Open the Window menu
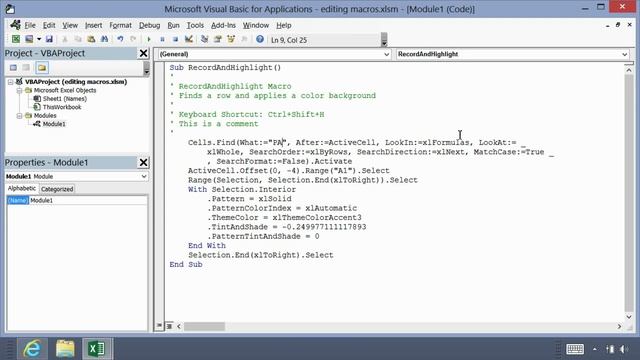Image resolution: width=640 pixels, height=360 pixels. click(256, 25)
